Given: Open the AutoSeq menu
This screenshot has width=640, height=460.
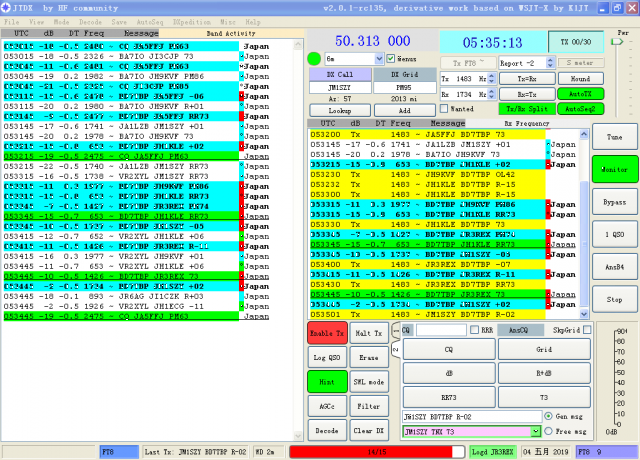Looking at the screenshot, I should coord(150,22).
